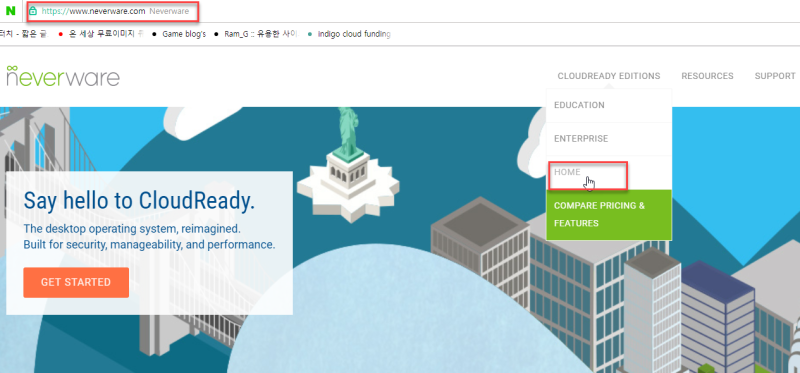Click the orange Get Started button
The image size is (800, 373).
tap(76, 282)
